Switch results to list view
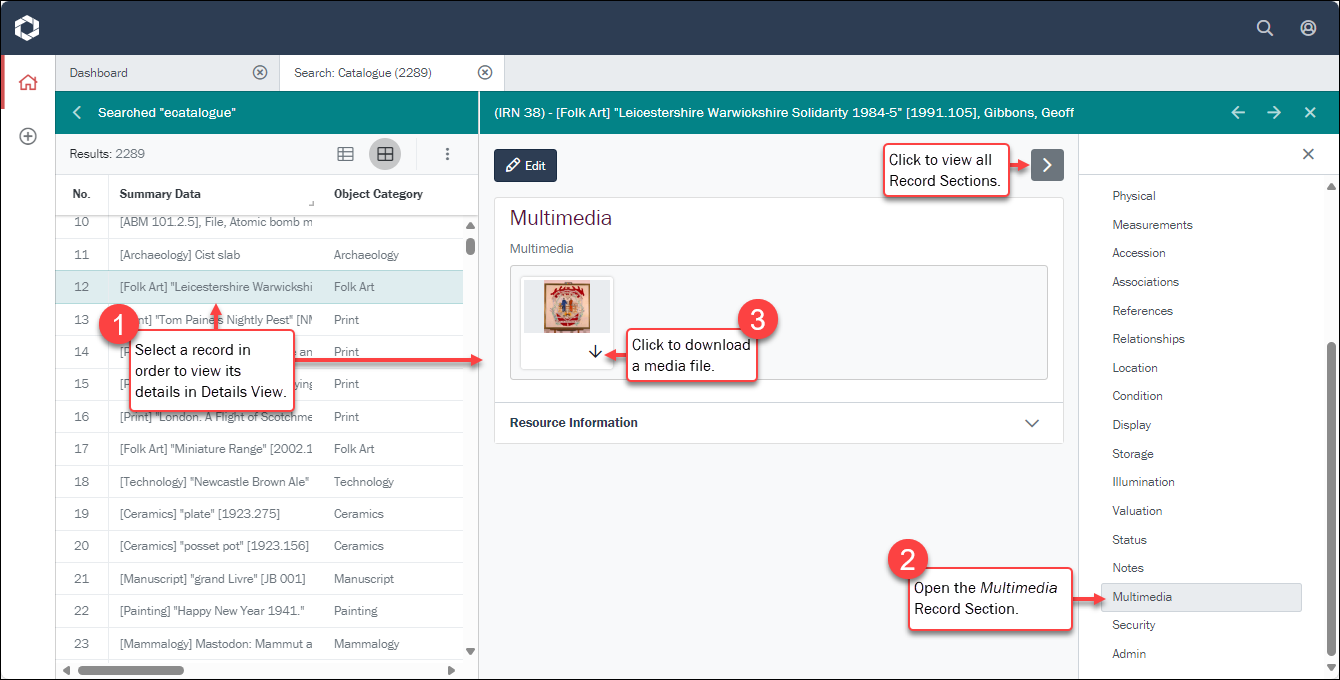The height and width of the screenshot is (680, 1340). pos(345,154)
